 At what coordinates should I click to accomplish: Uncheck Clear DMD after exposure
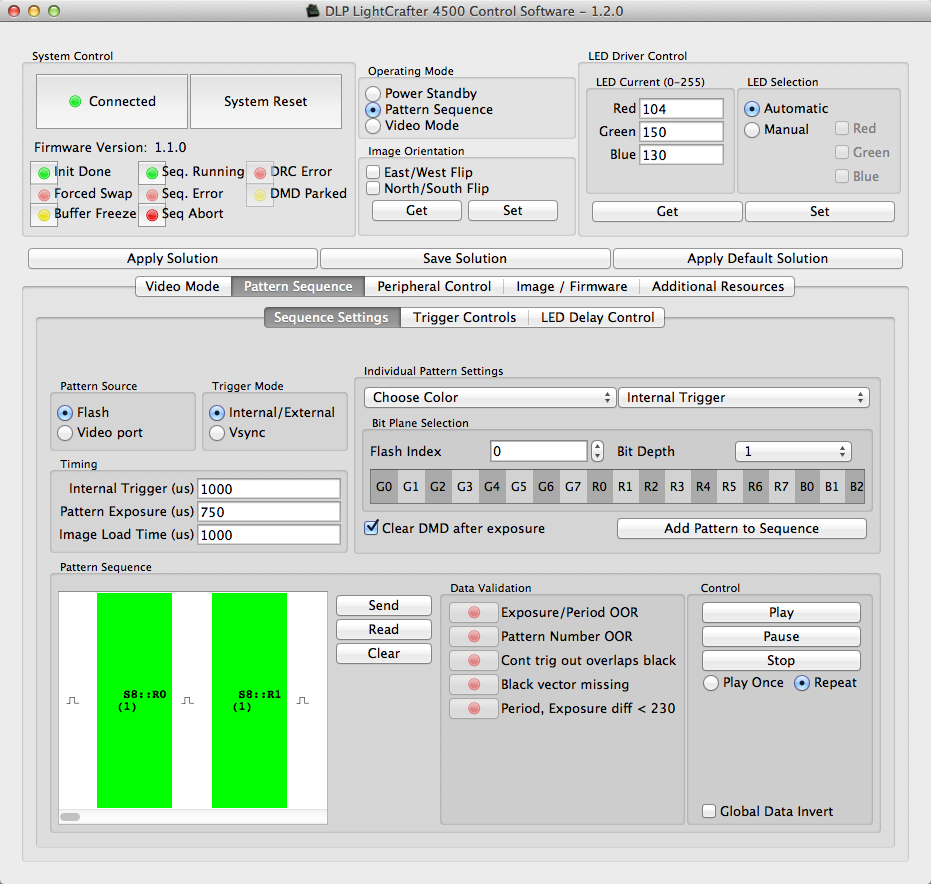pyautogui.click(x=372, y=527)
